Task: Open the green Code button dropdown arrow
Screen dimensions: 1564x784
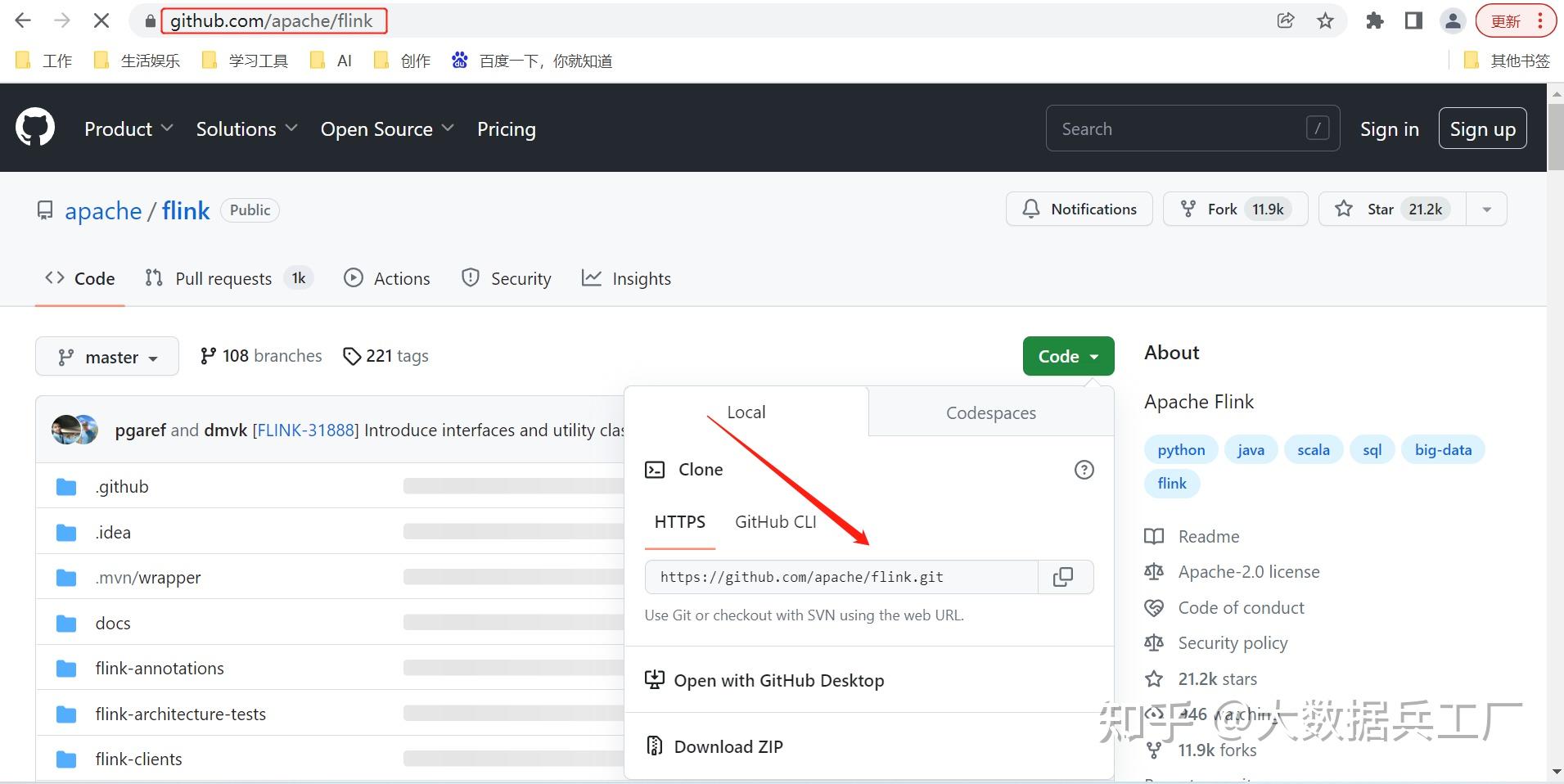Action: (1094, 356)
